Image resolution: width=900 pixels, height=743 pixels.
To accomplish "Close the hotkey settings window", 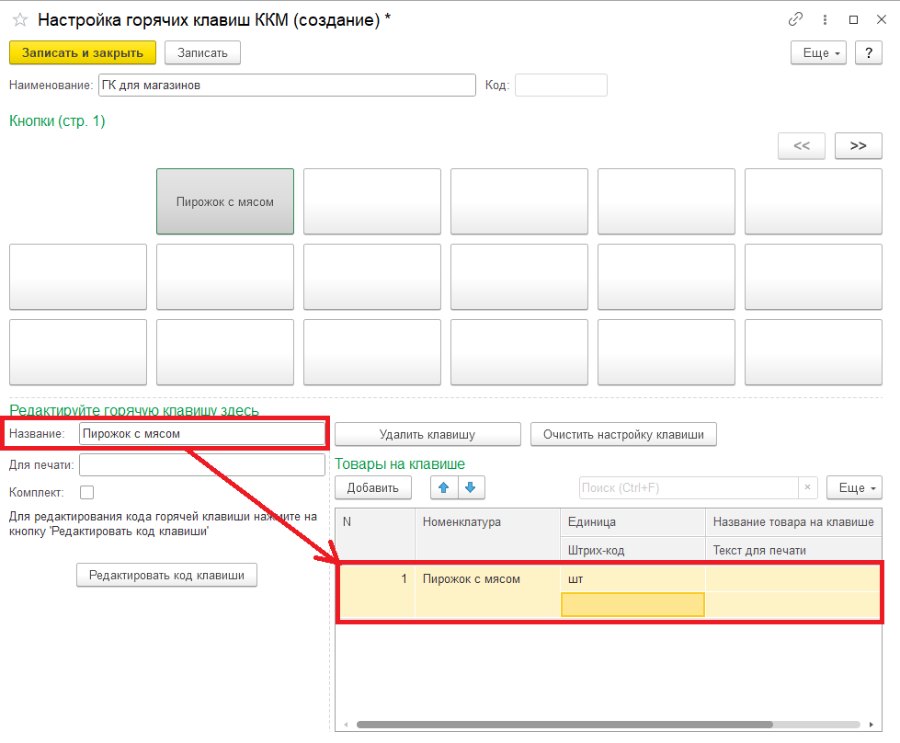I will pos(882,20).
